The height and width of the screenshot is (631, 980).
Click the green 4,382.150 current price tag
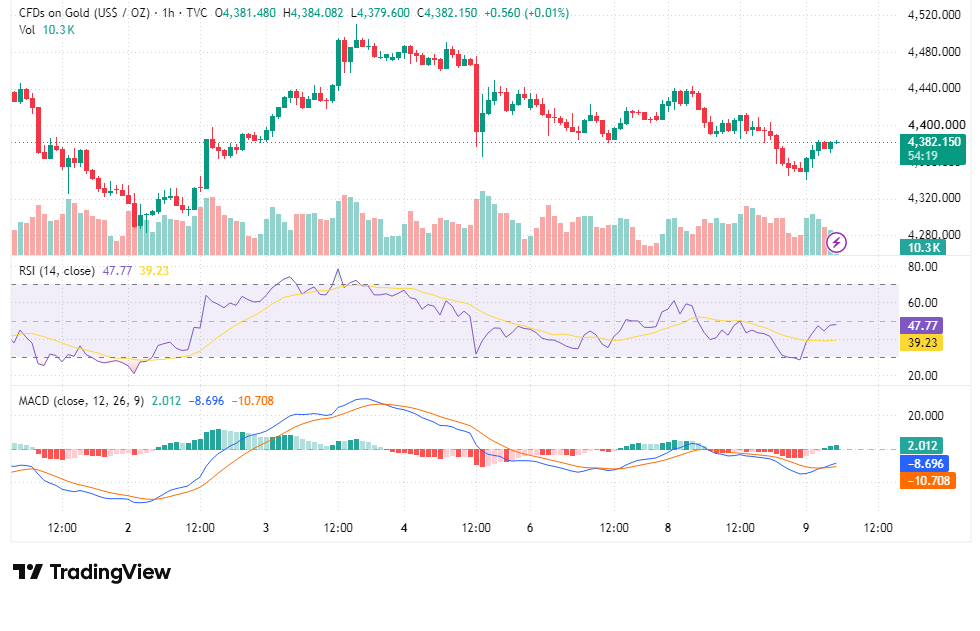933,142
